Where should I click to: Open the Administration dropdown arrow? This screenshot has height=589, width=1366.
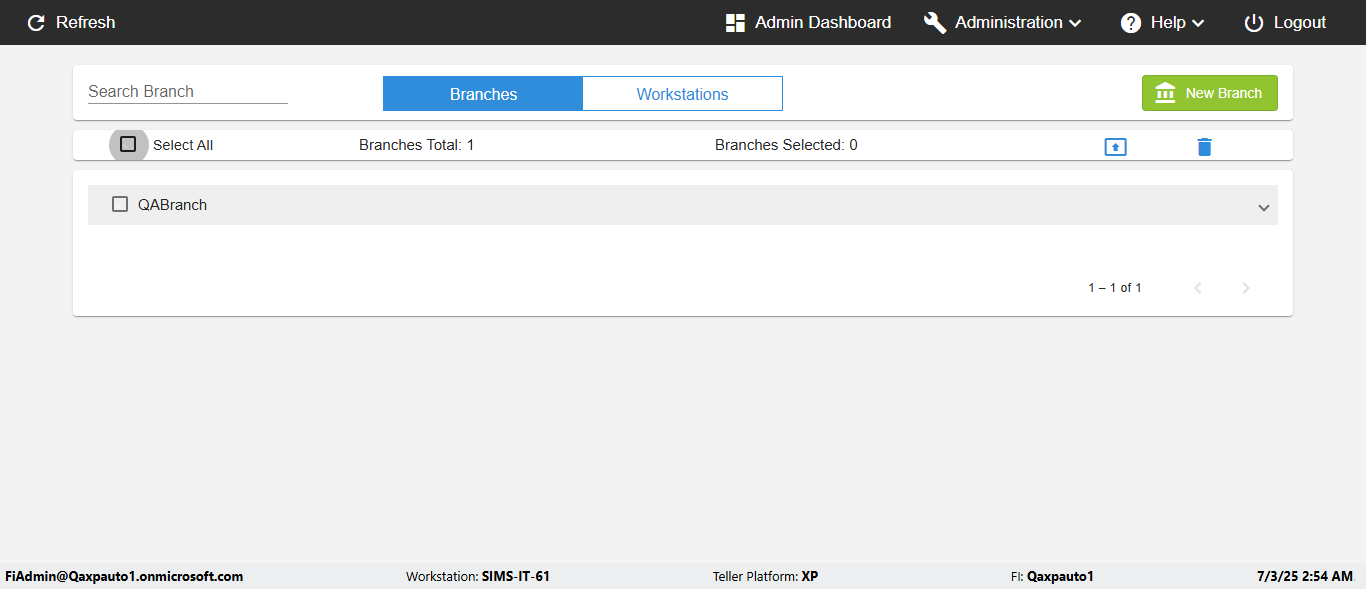[x=1075, y=23]
